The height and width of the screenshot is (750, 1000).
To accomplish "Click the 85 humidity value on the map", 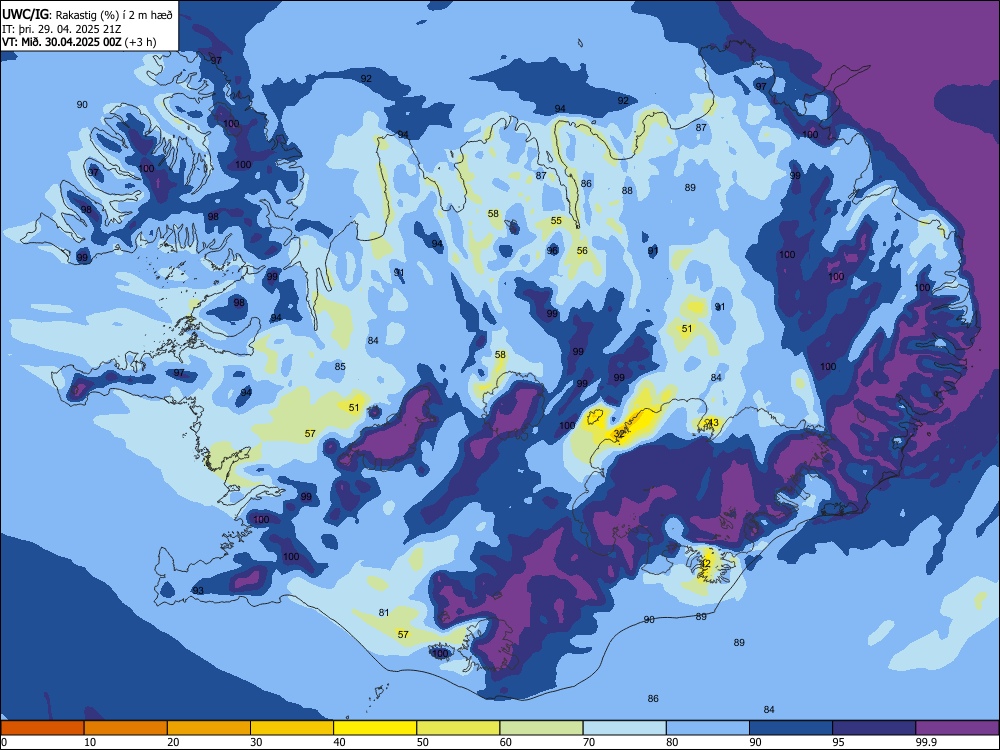I will [340, 367].
